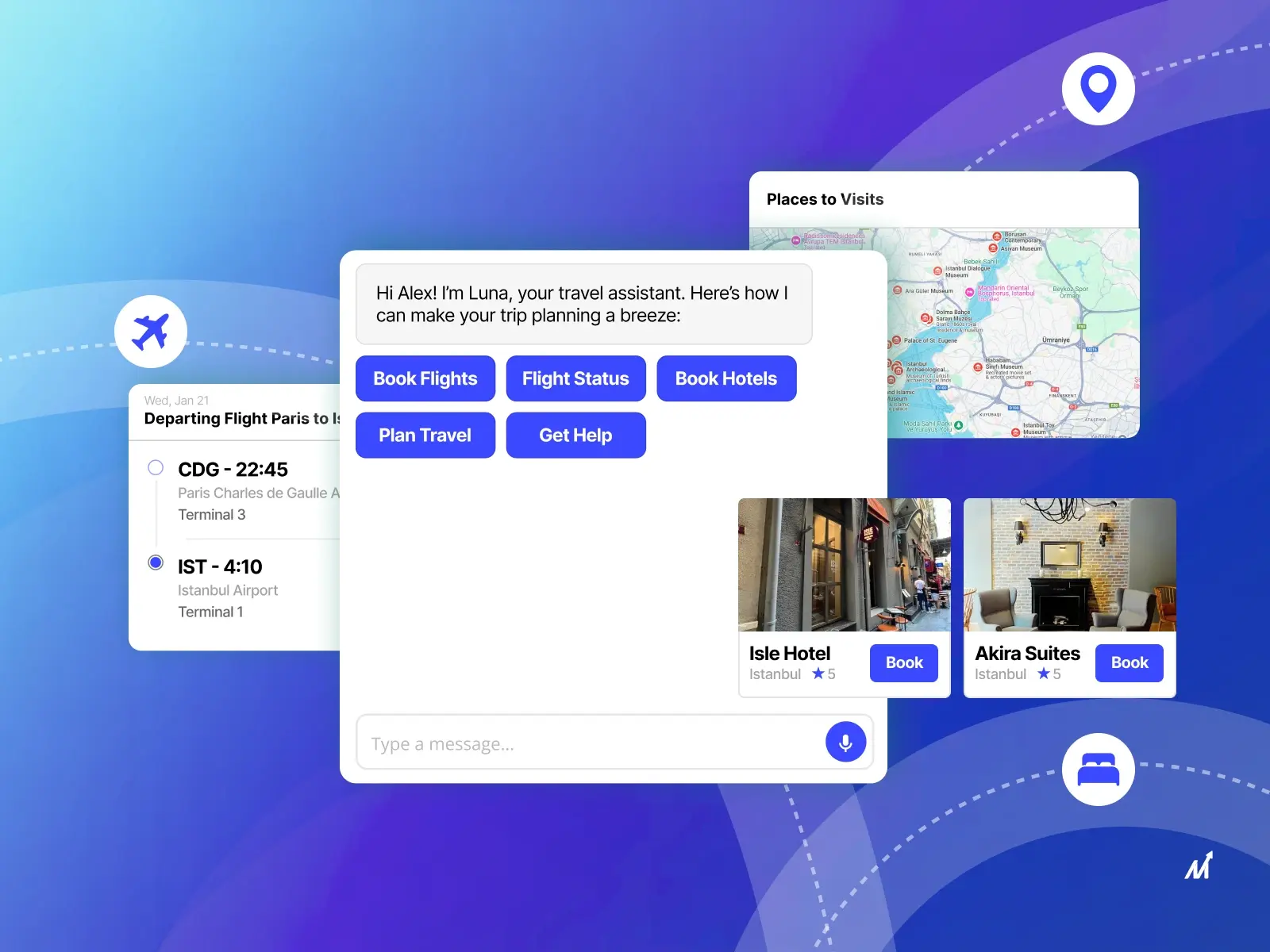
Task: Click the bed hotel icon
Action: (x=1099, y=770)
